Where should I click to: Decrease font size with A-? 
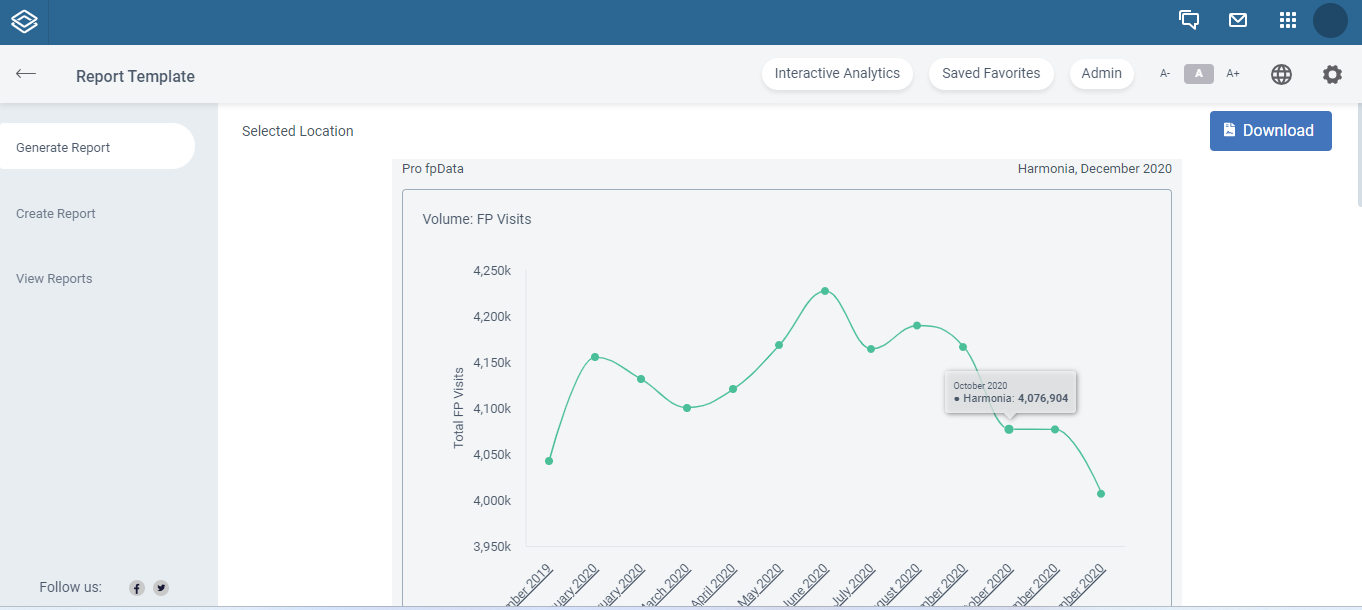(1165, 74)
